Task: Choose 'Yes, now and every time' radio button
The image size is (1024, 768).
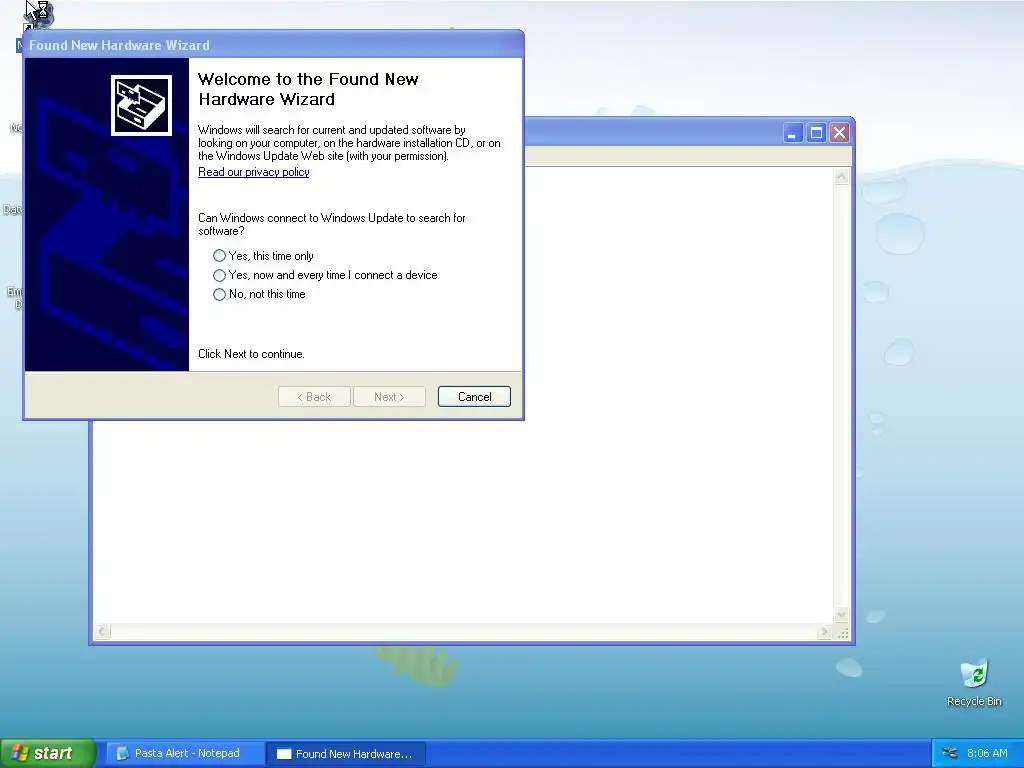Action: point(219,275)
